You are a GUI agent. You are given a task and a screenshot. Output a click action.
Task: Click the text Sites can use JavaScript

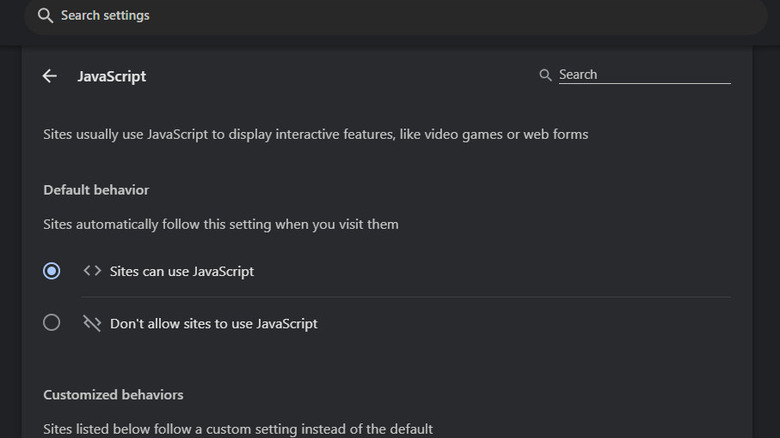pos(182,271)
